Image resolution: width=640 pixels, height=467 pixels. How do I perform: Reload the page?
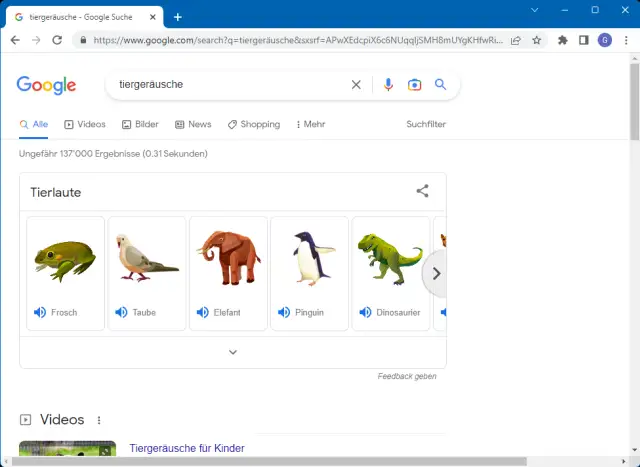click(57, 40)
